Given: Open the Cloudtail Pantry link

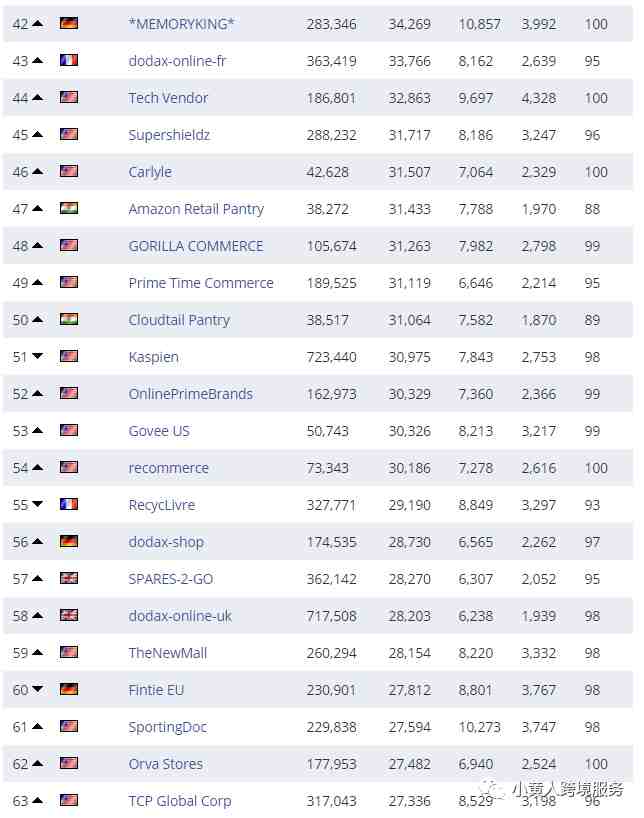Looking at the screenshot, I should click(x=179, y=320).
